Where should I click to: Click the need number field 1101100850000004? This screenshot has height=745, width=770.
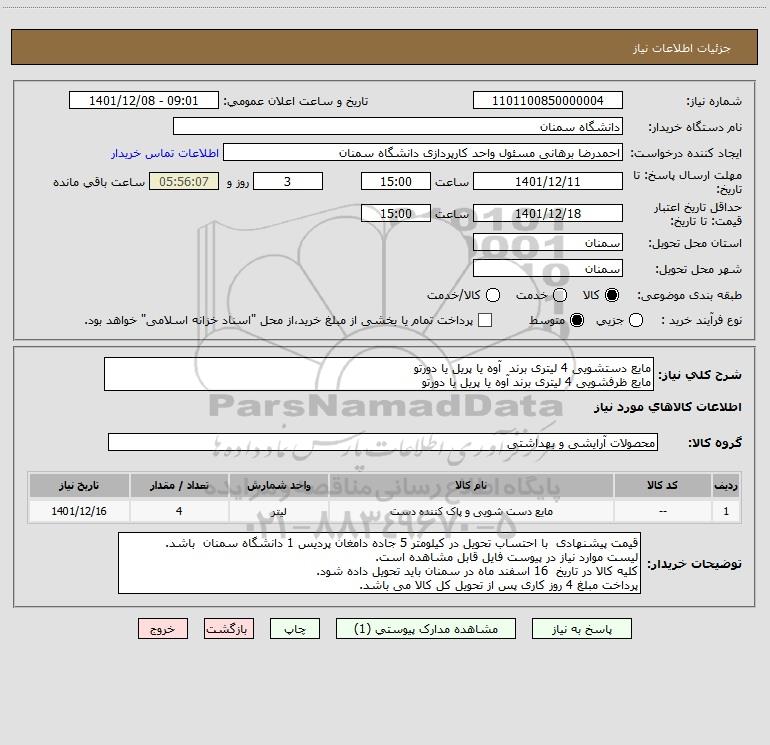pos(548,101)
